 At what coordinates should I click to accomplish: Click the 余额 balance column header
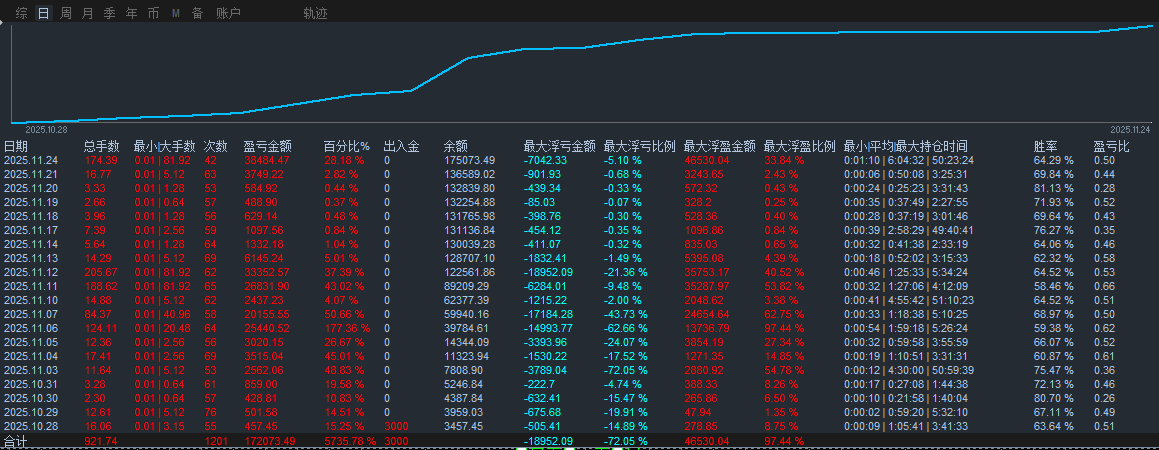456,146
